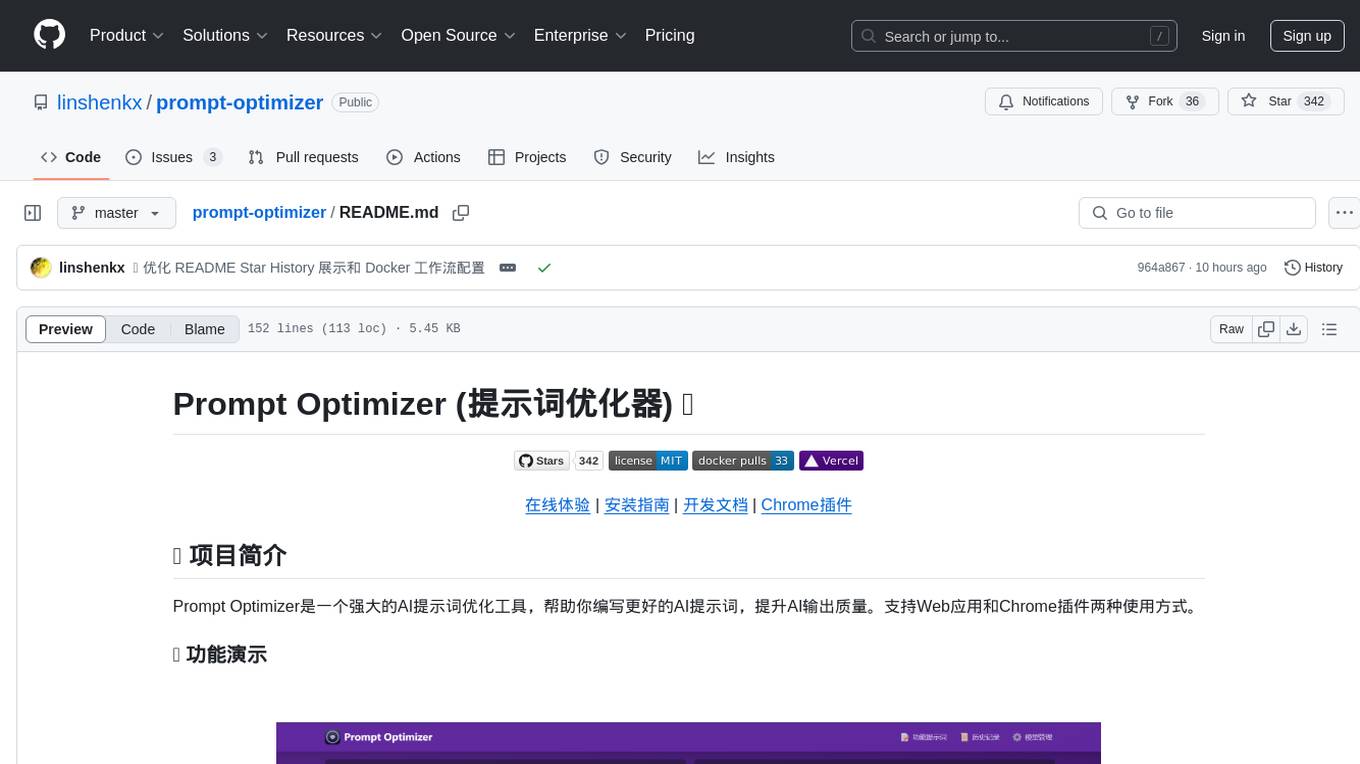Open the Insights tab
The height and width of the screenshot is (764, 1360).
736,157
